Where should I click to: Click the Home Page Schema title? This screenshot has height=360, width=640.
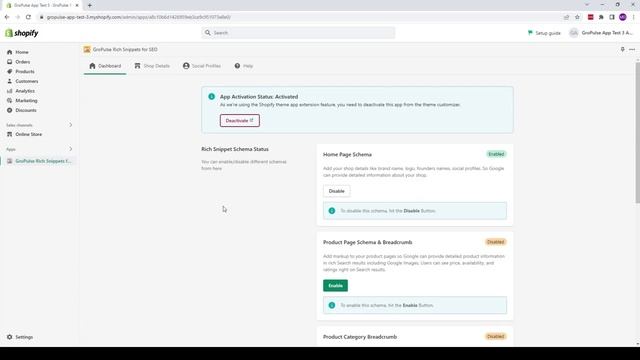click(347, 155)
